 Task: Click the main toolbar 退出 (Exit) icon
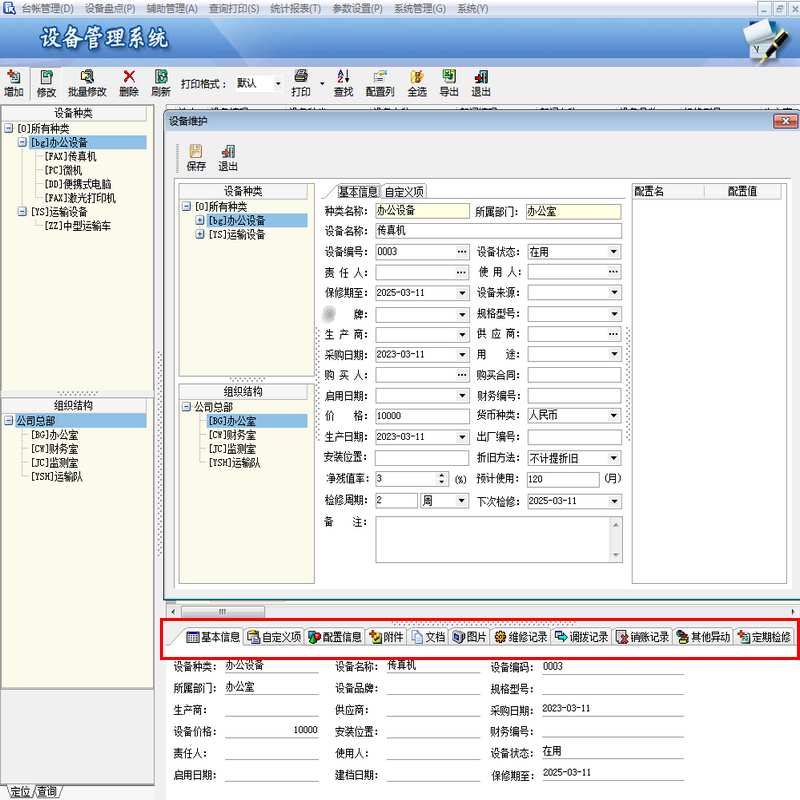pyautogui.click(x=481, y=83)
